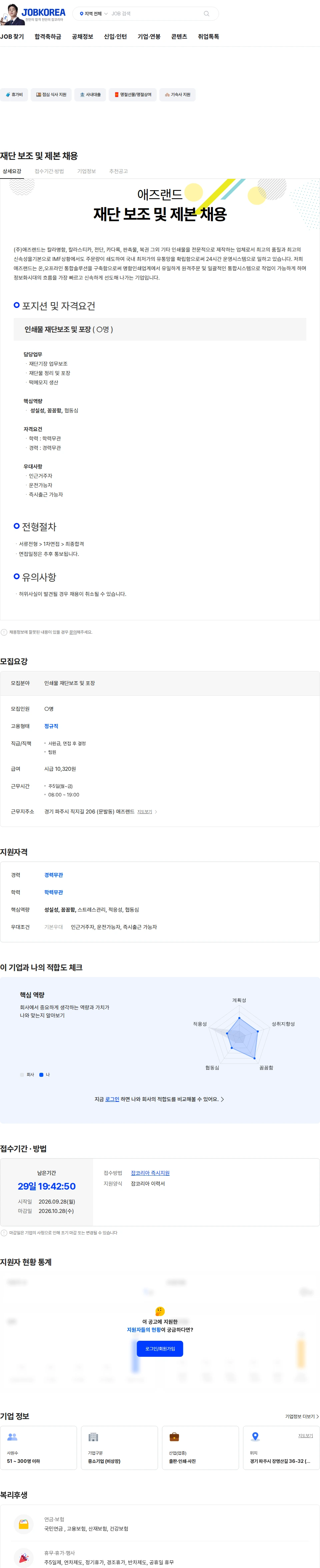
Task: Open the 신입·인턴 menu
Action: click(x=115, y=36)
